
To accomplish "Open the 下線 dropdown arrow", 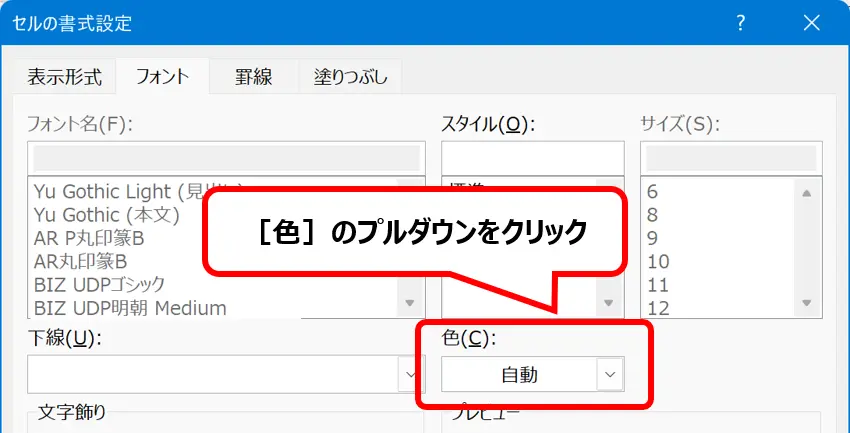I will (409, 374).
